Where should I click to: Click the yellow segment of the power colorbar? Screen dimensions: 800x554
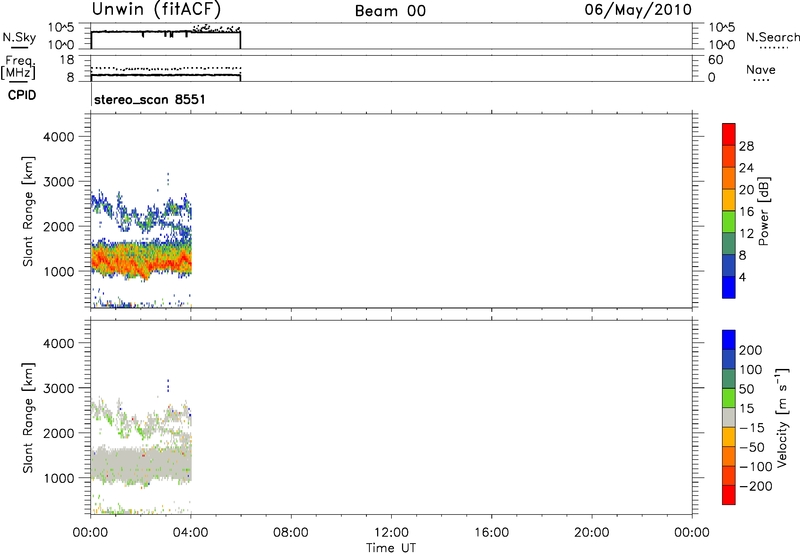pos(729,199)
